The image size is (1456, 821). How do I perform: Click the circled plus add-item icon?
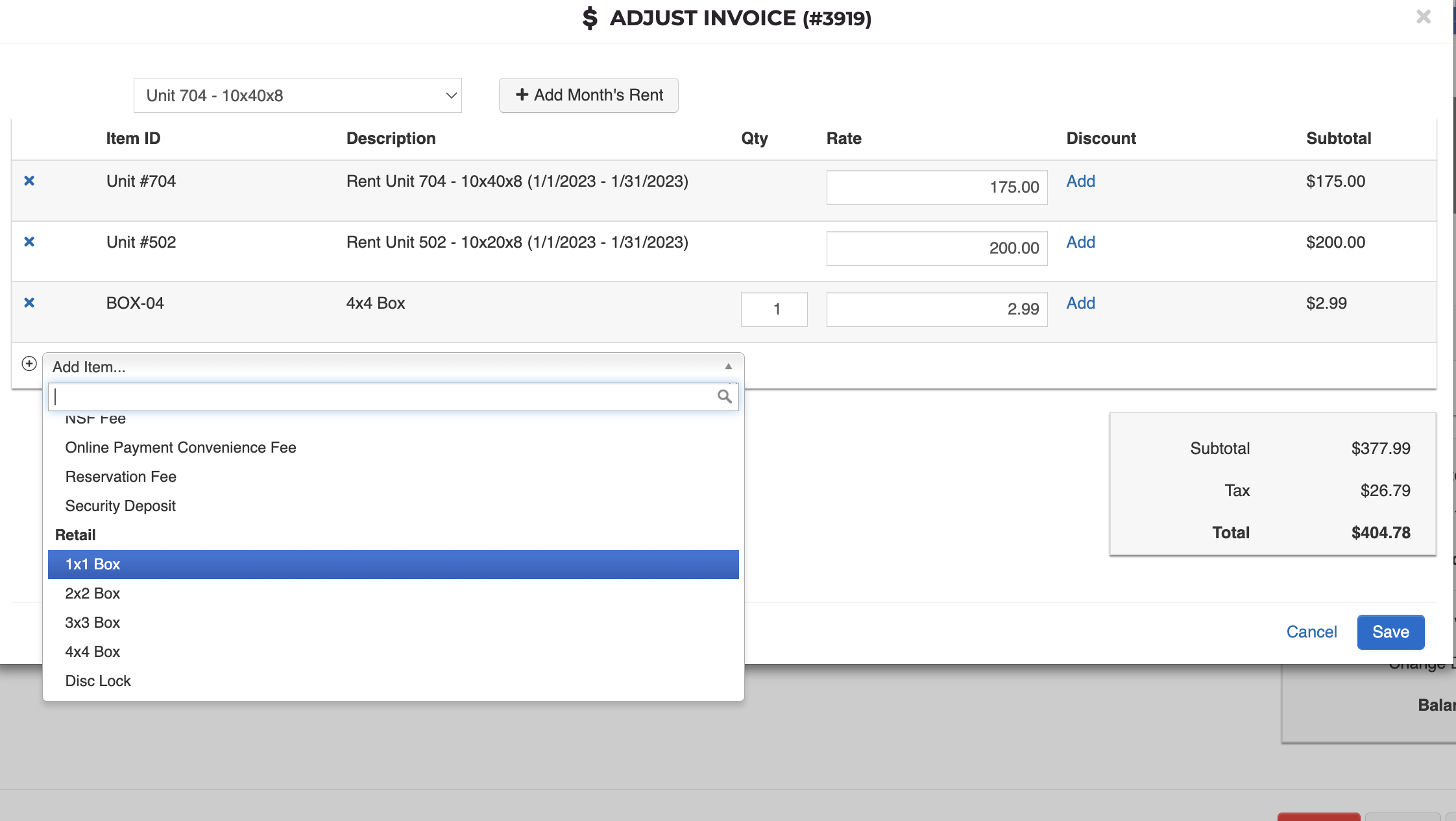pos(29,364)
